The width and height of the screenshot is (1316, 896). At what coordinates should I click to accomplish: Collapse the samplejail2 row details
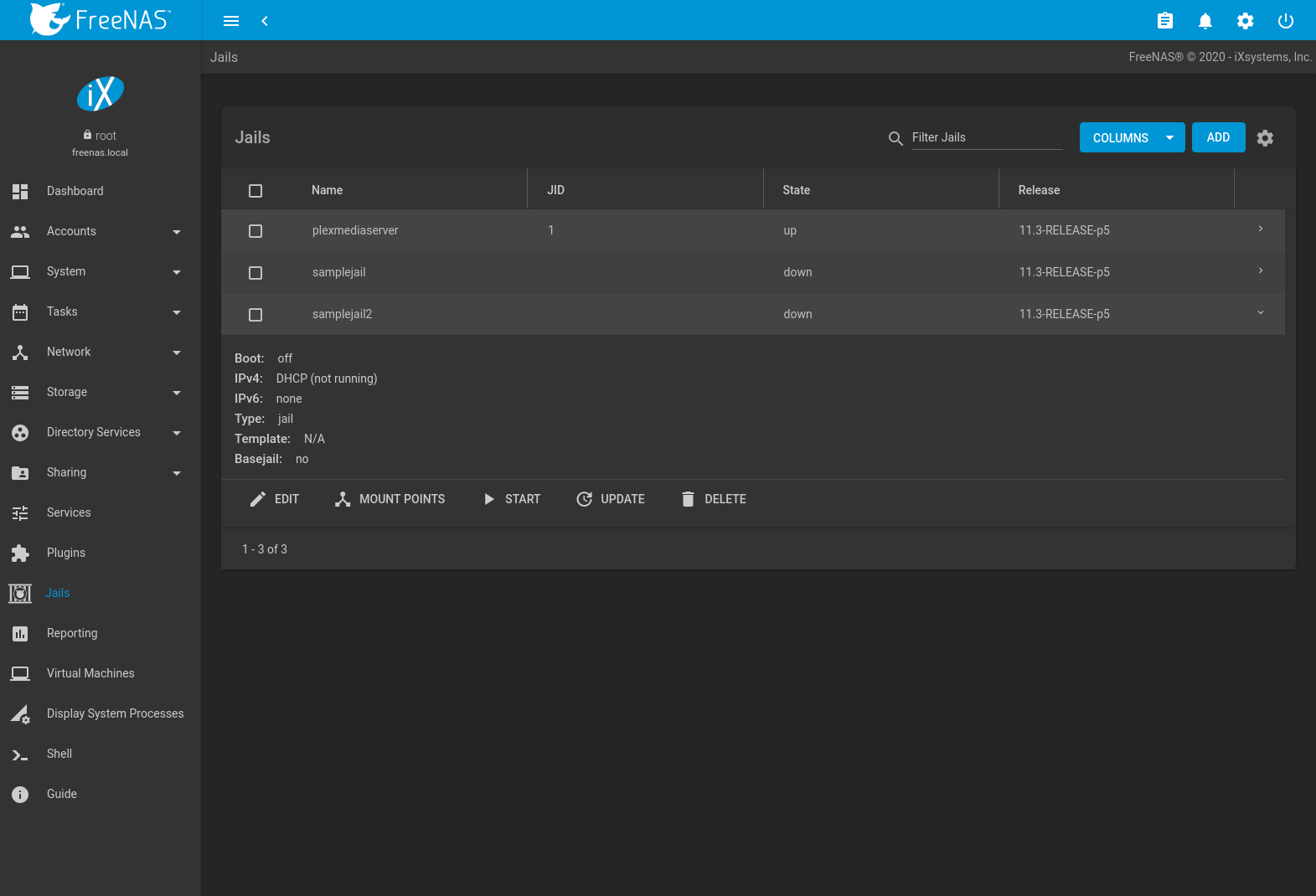pos(1260,313)
